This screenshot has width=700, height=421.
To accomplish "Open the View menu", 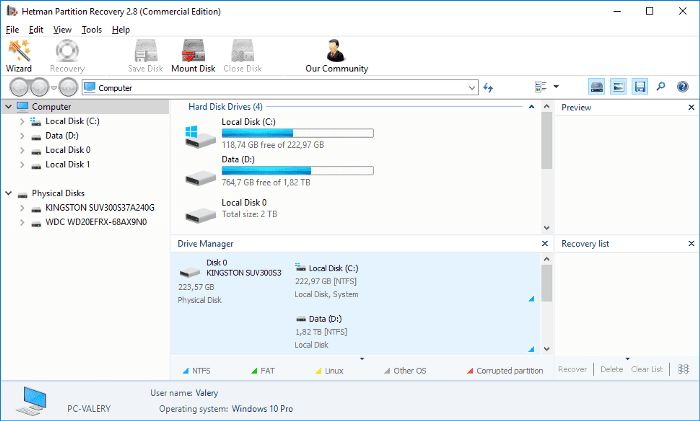I will point(62,30).
